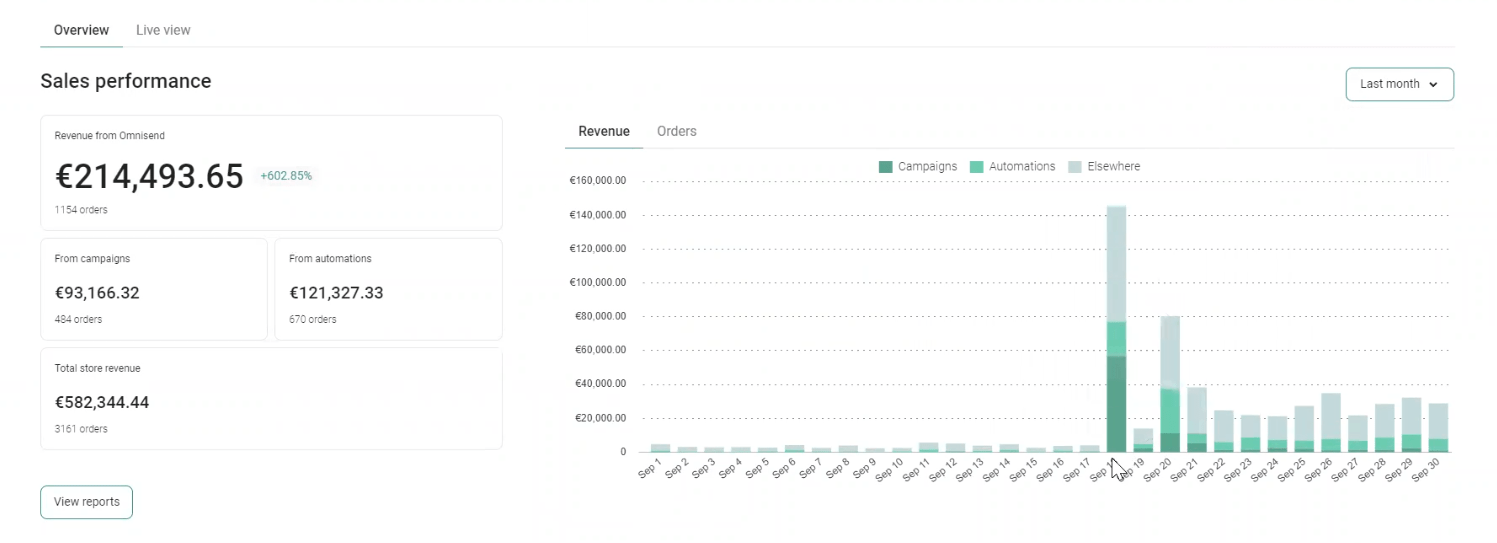Image resolution: width=1497 pixels, height=543 pixels.
Task: Click the Sep 21 revenue bar
Action: pyautogui.click(x=1197, y=420)
